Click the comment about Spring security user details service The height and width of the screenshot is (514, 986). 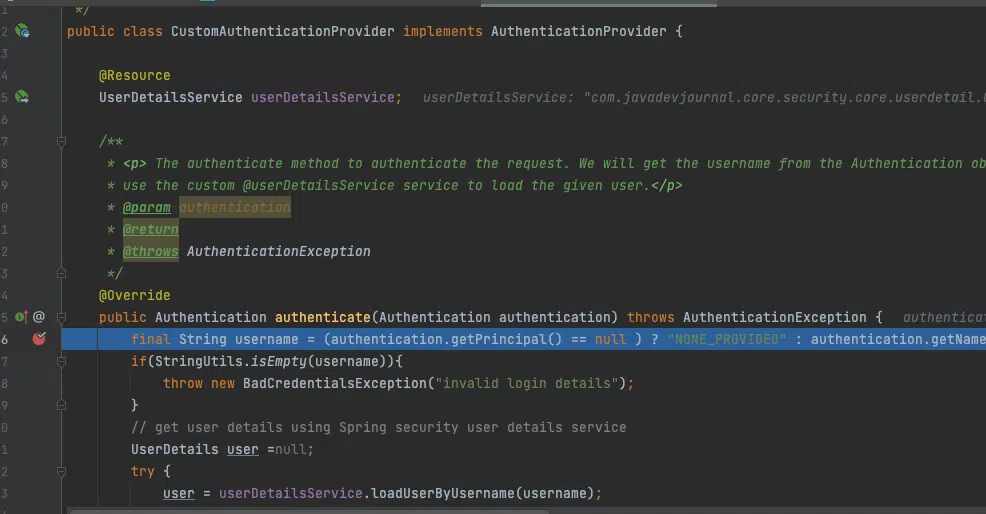click(379, 428)
